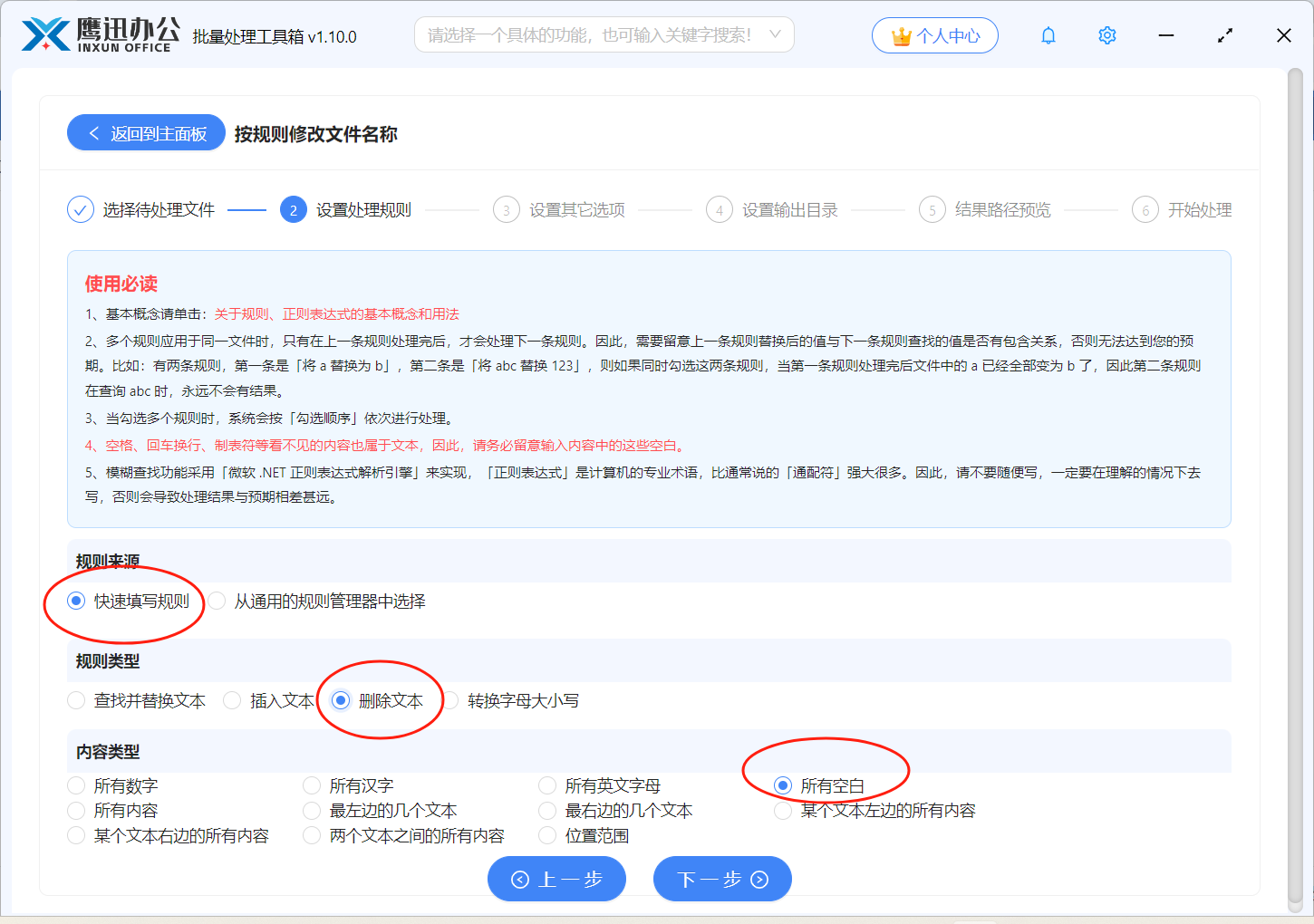Close the application window
The width and height of the screenshot is (1314, 924).
(x=1284, y=35)
